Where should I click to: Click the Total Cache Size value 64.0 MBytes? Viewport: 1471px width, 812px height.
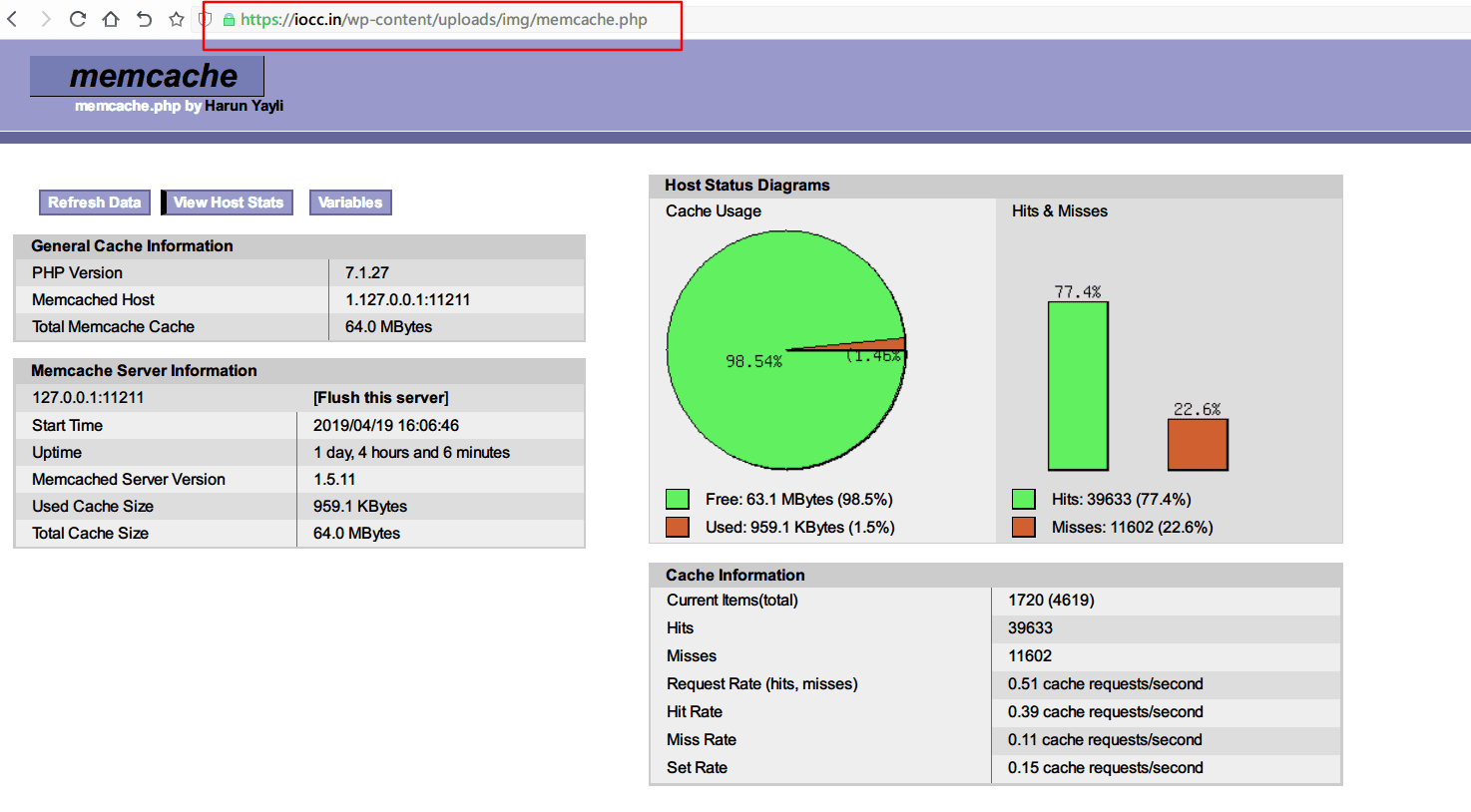pos(356,534)
